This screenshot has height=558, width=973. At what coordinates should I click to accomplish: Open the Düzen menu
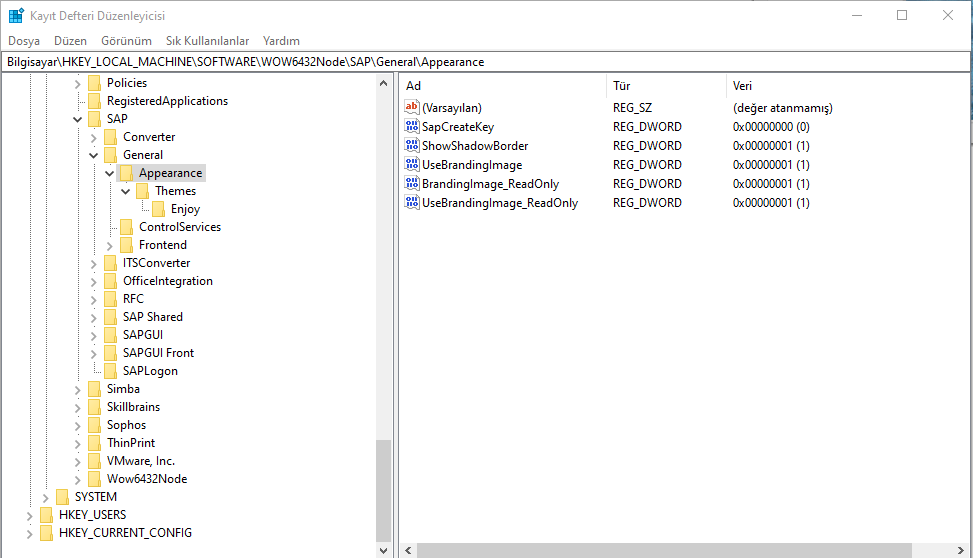point(70,41)
